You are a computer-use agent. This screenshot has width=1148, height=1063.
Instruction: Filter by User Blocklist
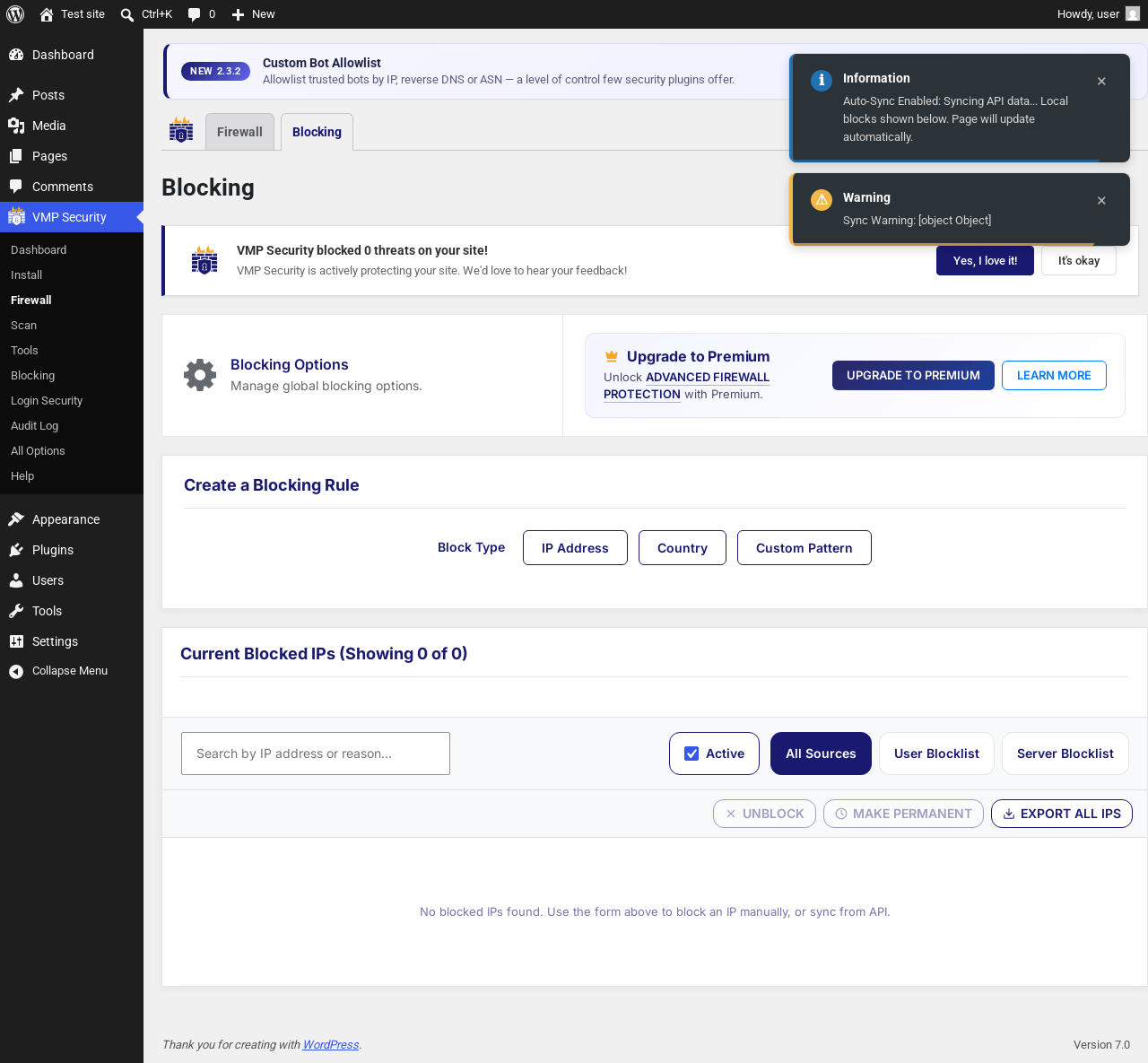click(936, 754)
